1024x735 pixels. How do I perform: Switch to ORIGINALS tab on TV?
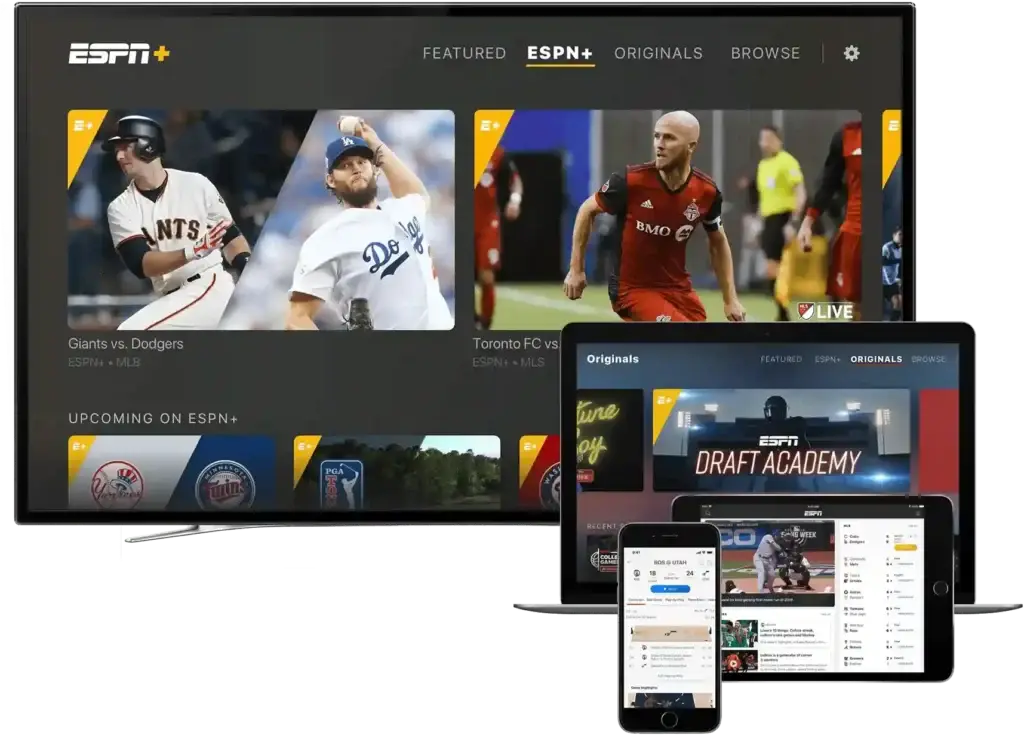click(x=658, y=53)
